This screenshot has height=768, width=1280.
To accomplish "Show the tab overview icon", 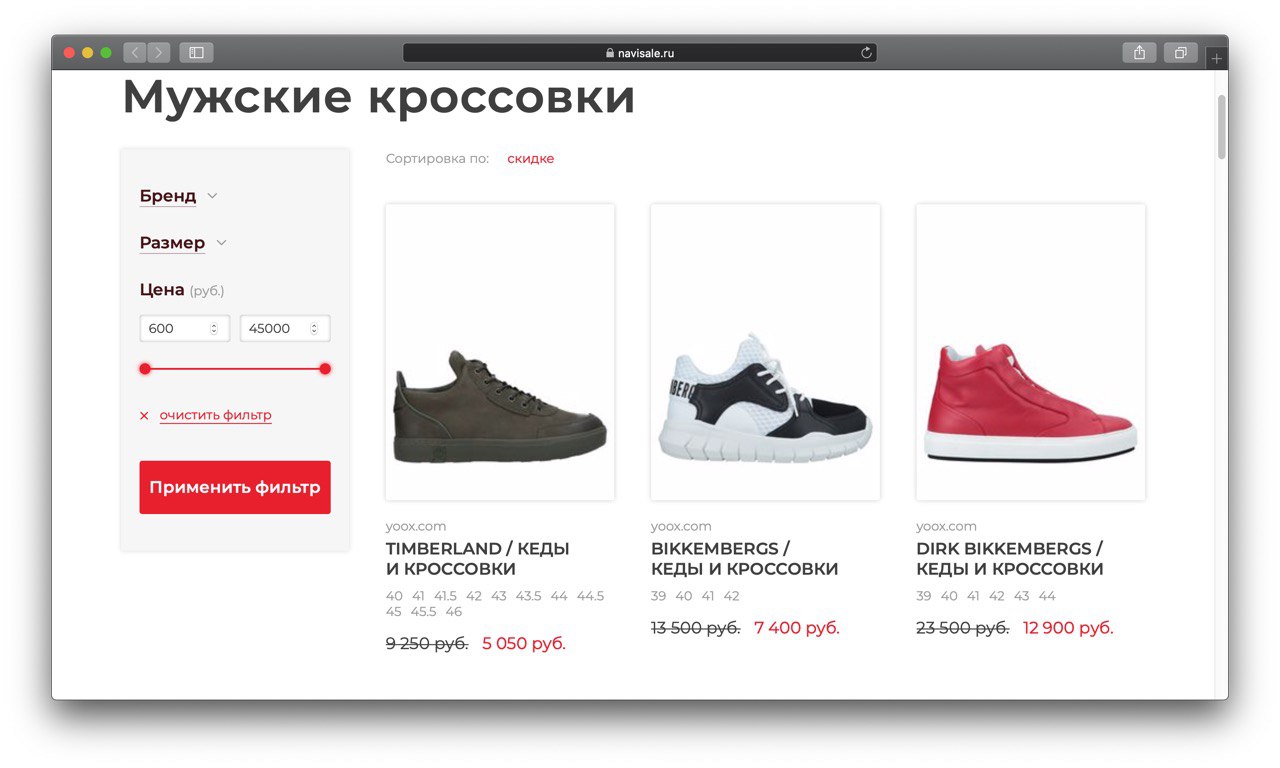I will pyautogui.click(x=1181, y=53).
